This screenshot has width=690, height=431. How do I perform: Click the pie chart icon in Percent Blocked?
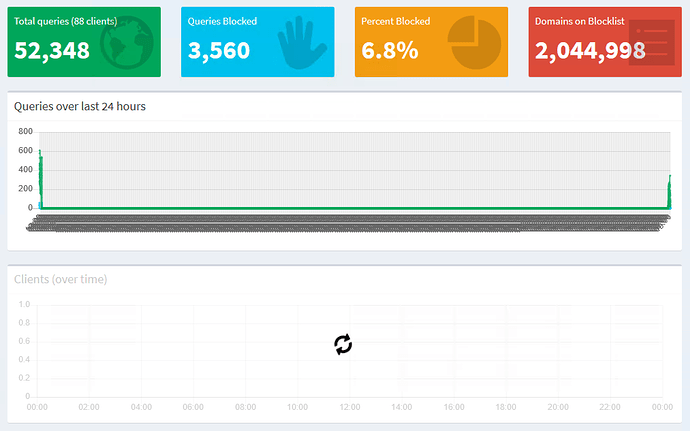474,43
